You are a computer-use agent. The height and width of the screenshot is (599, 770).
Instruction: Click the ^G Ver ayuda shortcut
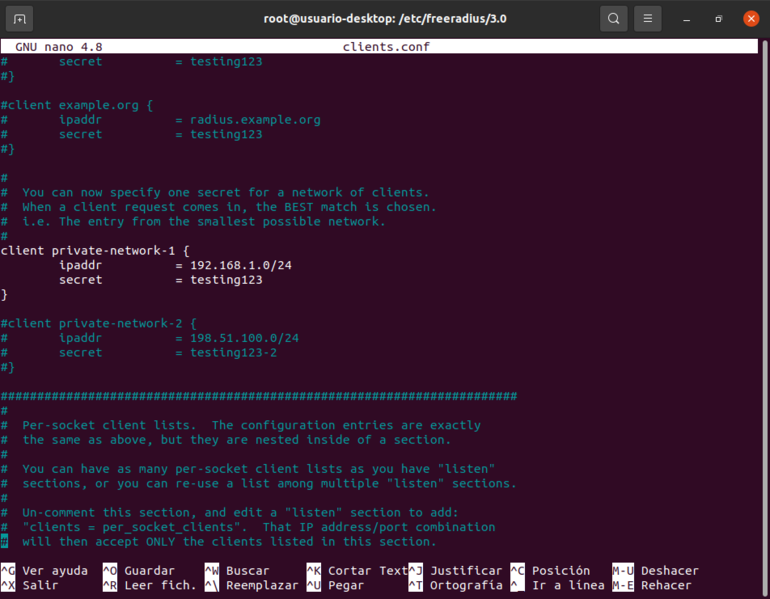[44, 571]
